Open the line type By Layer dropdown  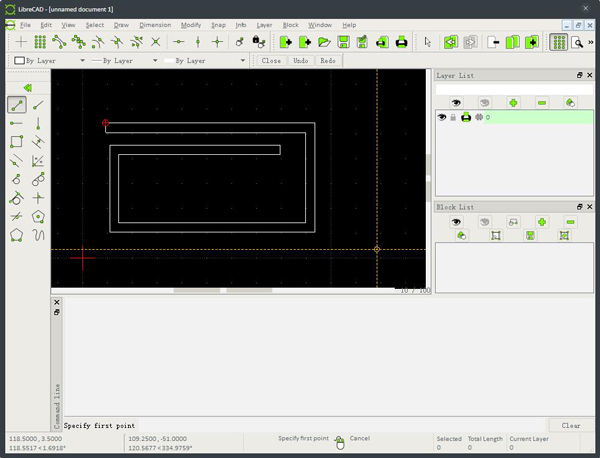[205, 60]
